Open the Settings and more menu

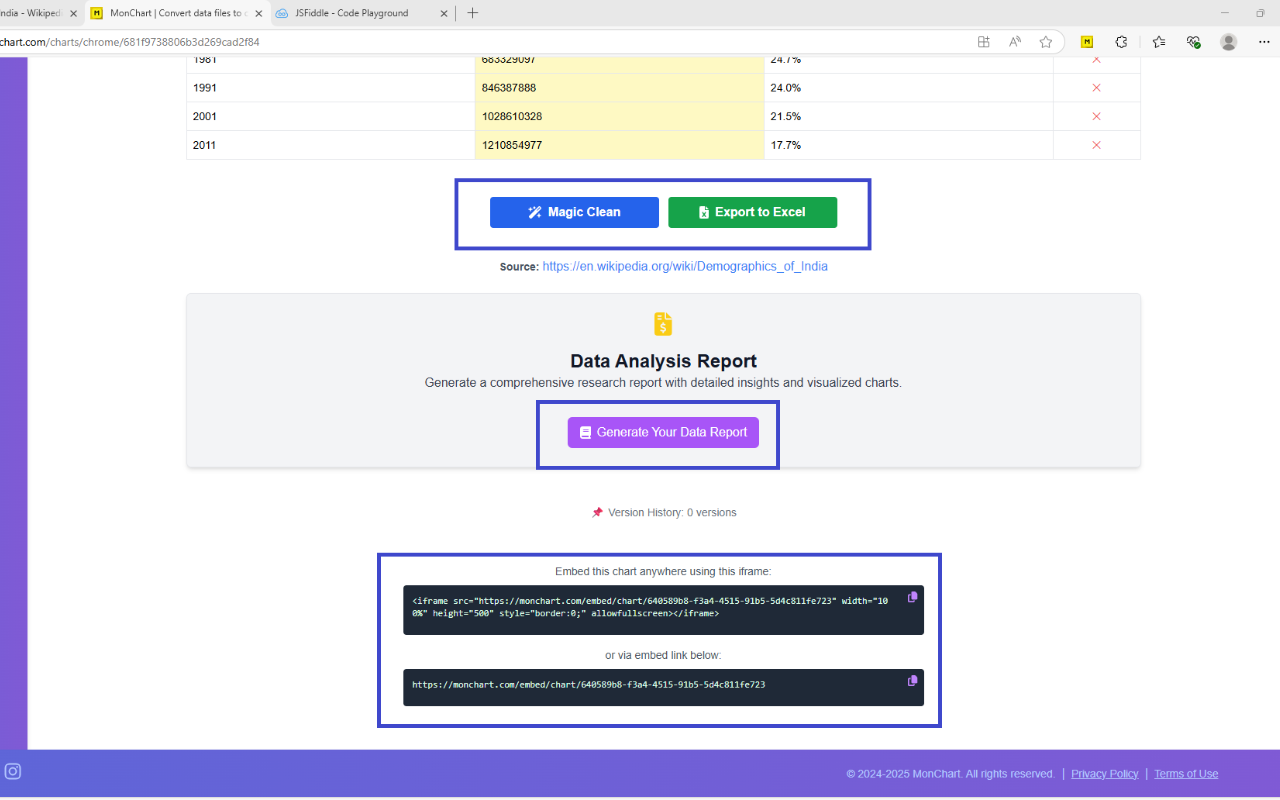click(1264, 42)
